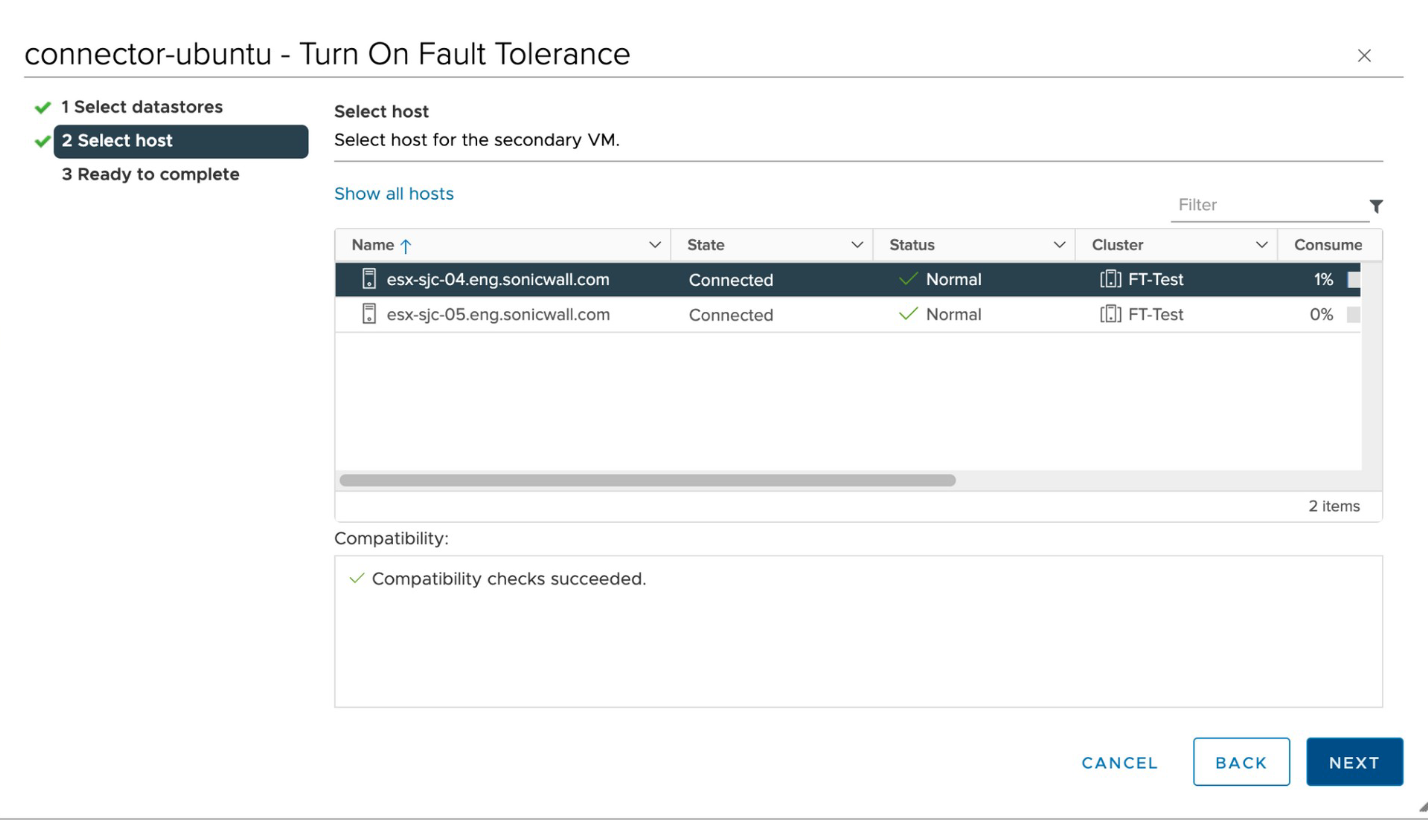Open the Cluster column dropdown menu
This screenshot has height=822, width=1428.
click(x=1261, y=245)
